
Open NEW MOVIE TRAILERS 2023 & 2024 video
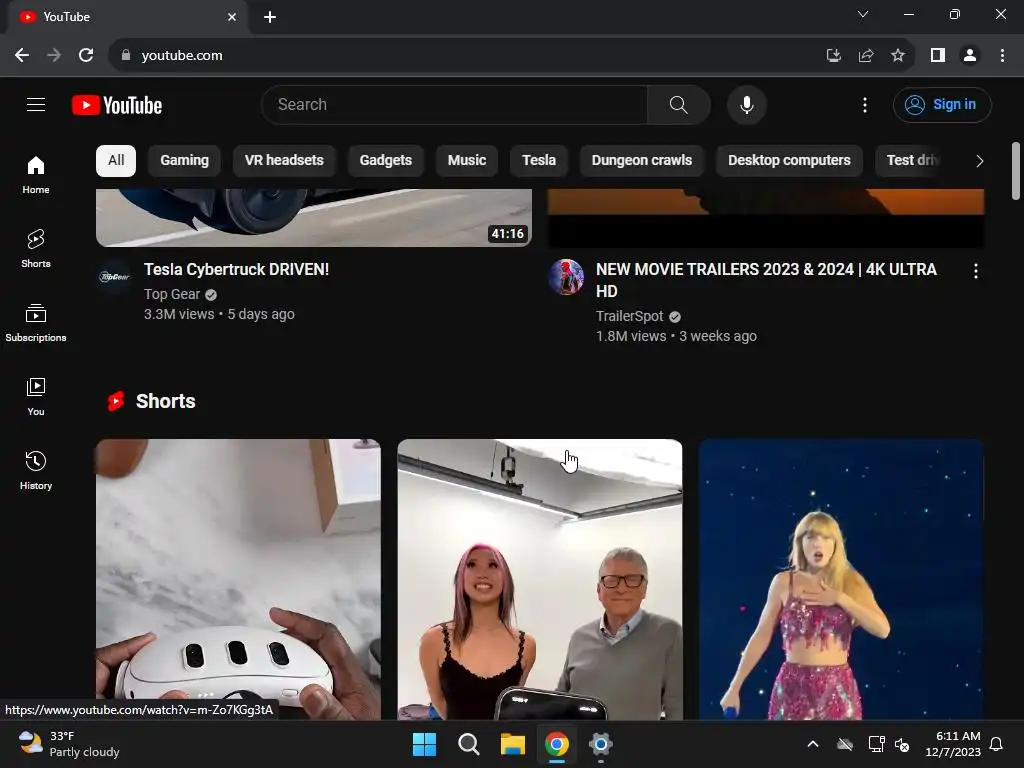(x=767, y=280)
